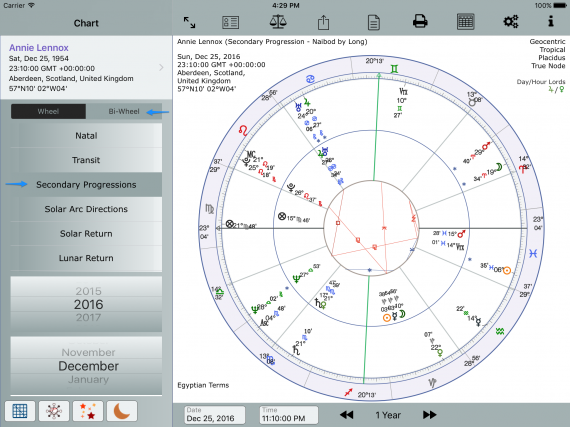Image resolution: width=570 pixels, height=427 pixels.
Task: Tap Annie Lennox name in sidebar
Action: [39, 48]
